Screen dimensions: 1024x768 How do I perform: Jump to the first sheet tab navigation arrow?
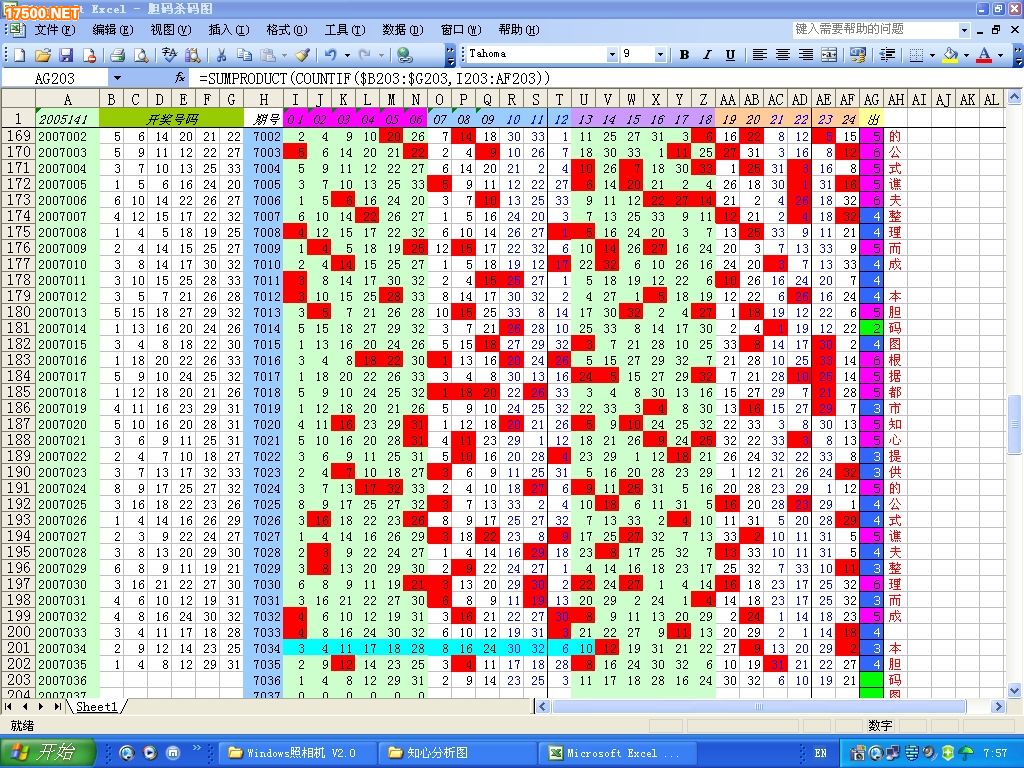tap(8, 707)
